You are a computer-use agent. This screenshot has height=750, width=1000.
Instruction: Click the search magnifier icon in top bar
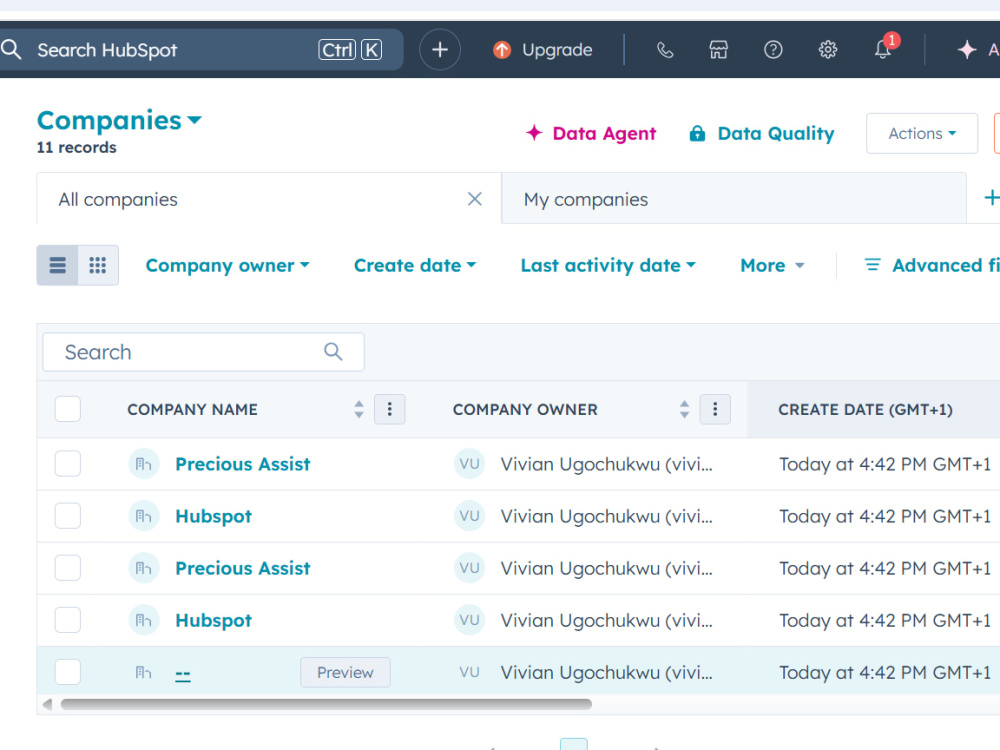click(11, 49)
